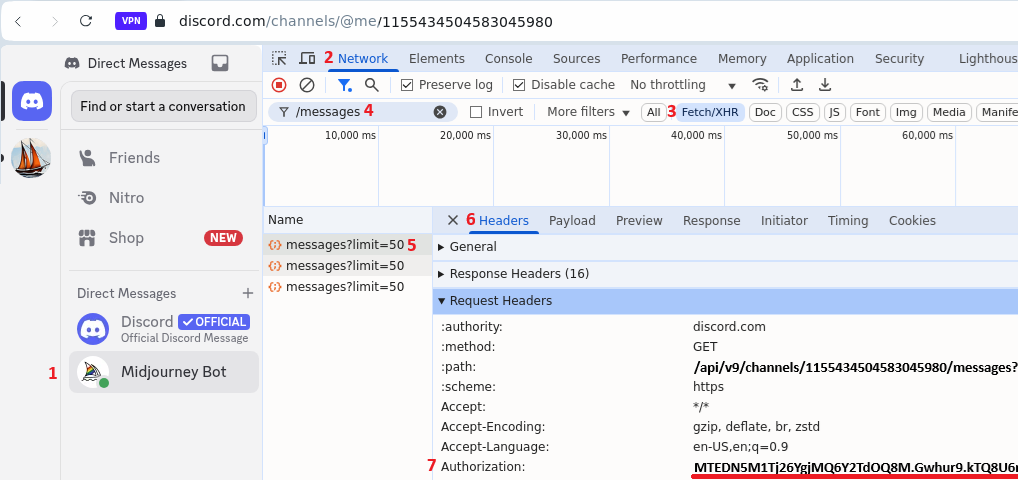This screenshot has width=1018, height=482.
Task: Open the Payload tab
Action: (x=571, y=221)
